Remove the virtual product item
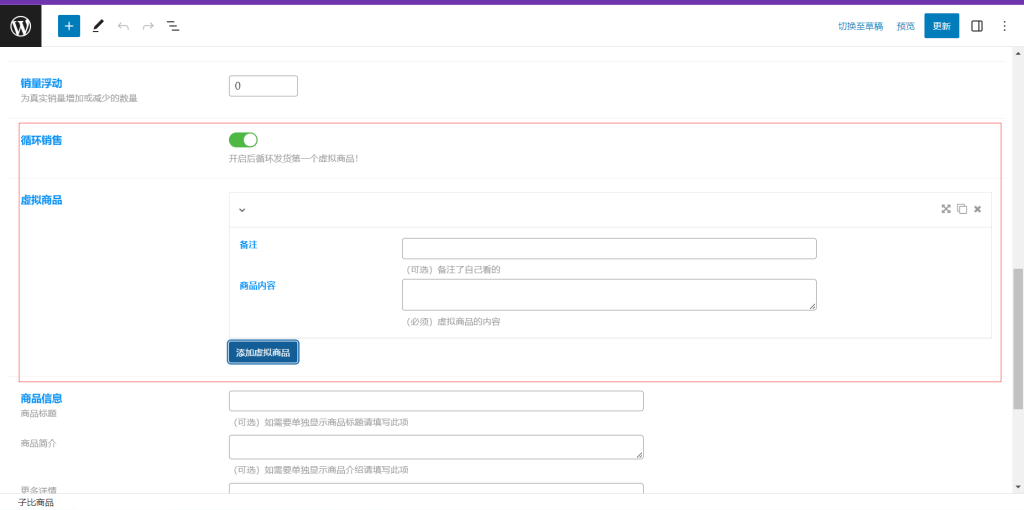 pos(978,209)
